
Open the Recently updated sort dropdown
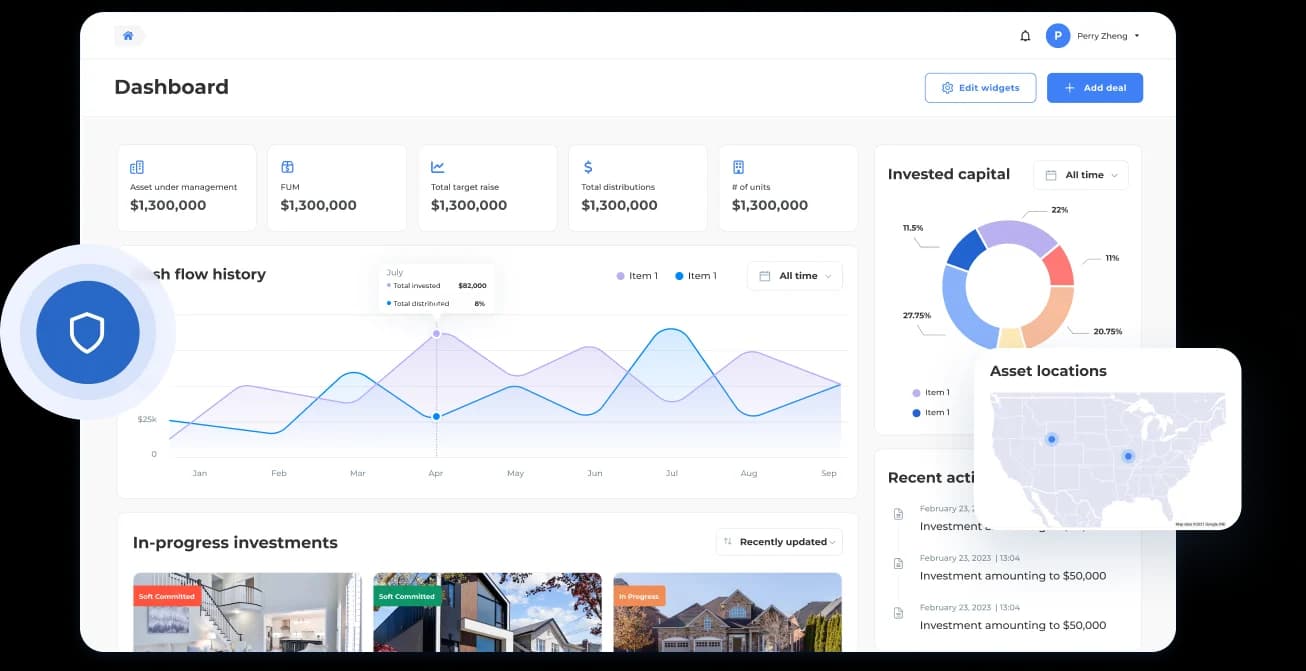tap(779, 542)
